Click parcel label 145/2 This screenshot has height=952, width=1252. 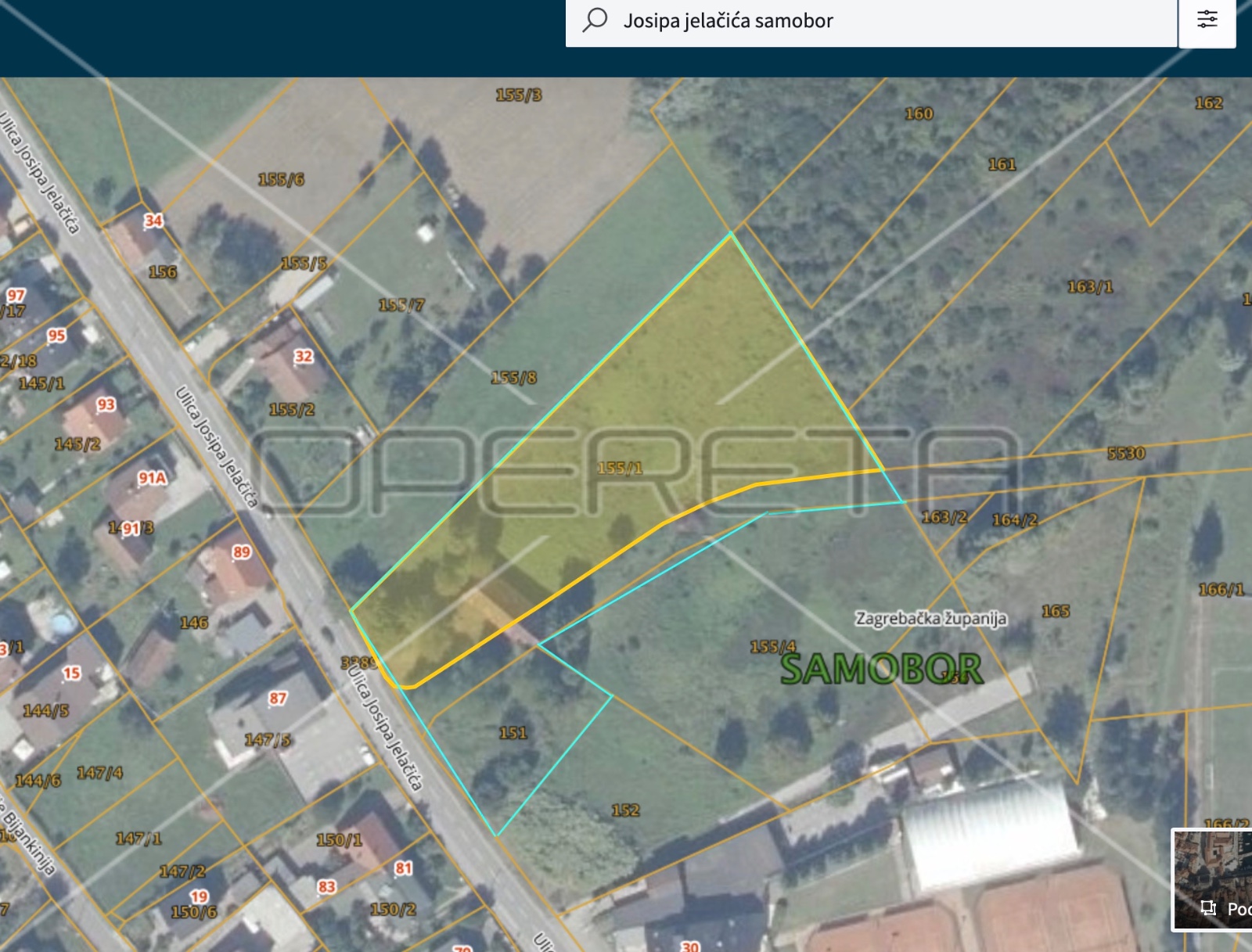tap(77, 444)
